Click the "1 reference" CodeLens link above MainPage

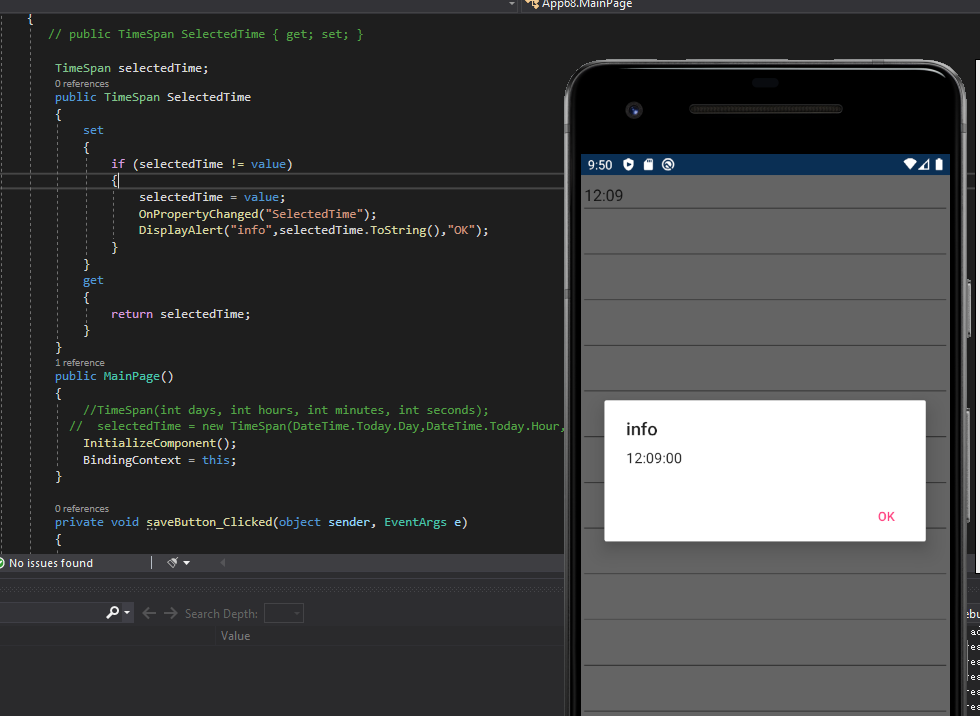tap(79, 363)
